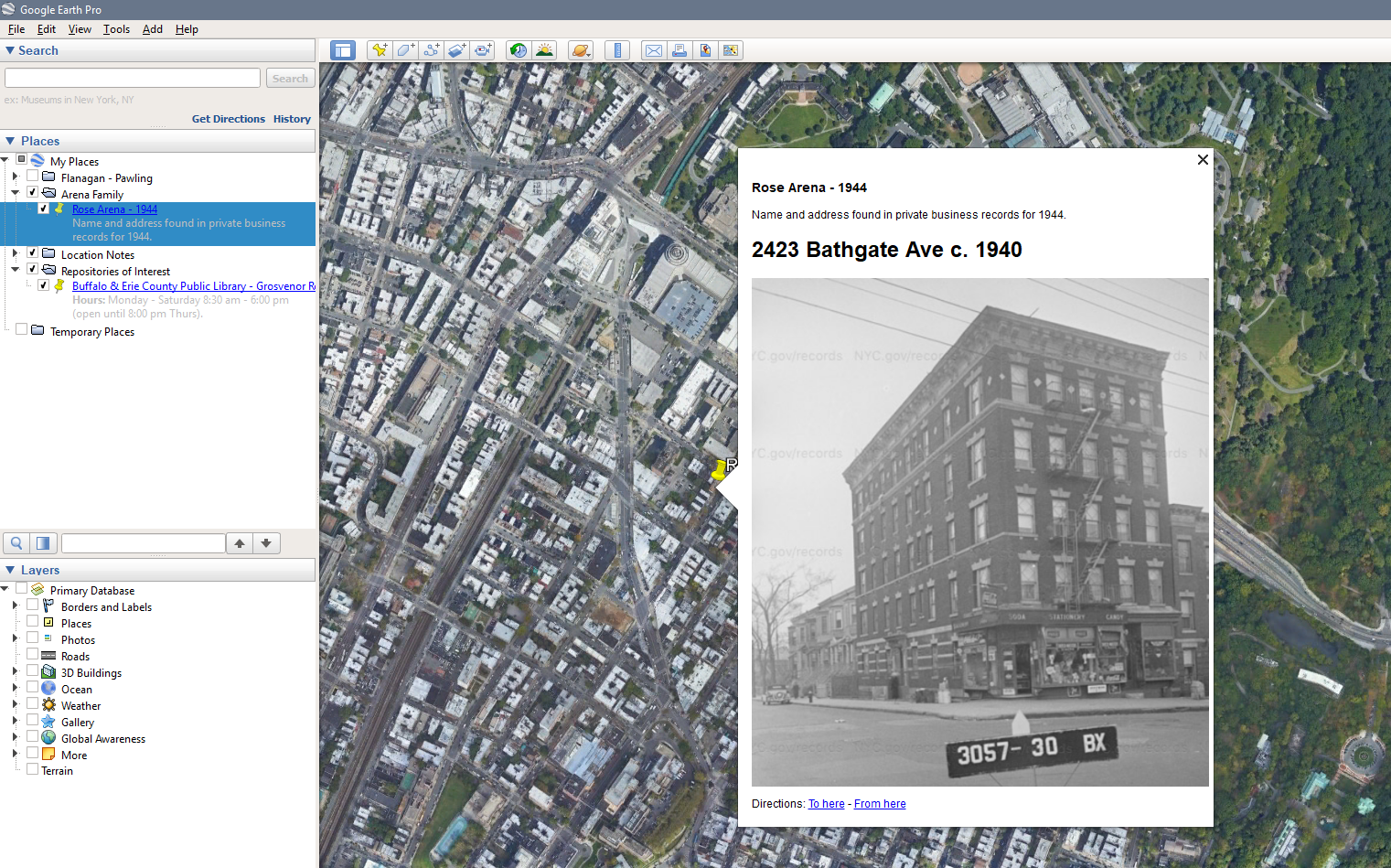
Task: Select the Add Polygon tool
Action: click(405, 50)
